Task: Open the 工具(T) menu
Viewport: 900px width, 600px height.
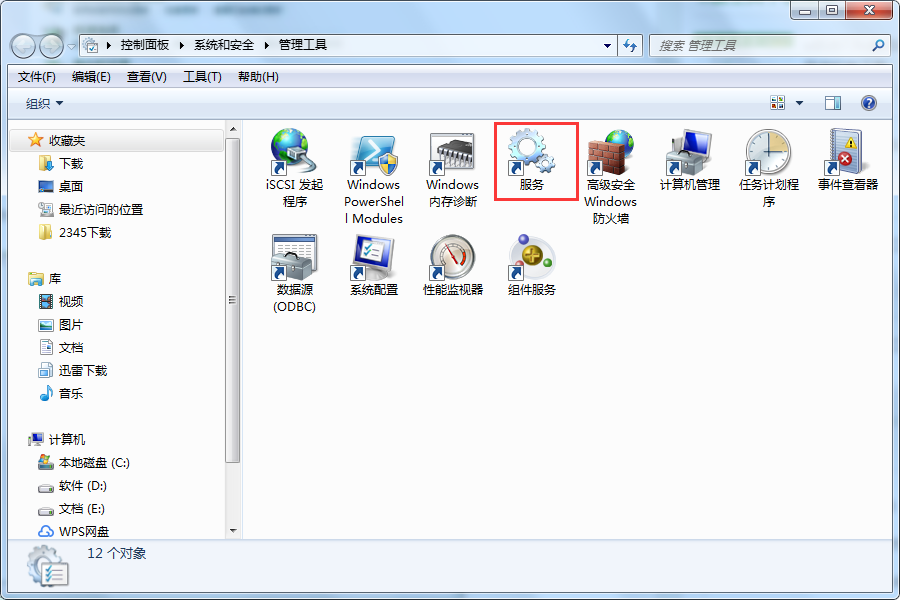Action: (x=201, y=77)
